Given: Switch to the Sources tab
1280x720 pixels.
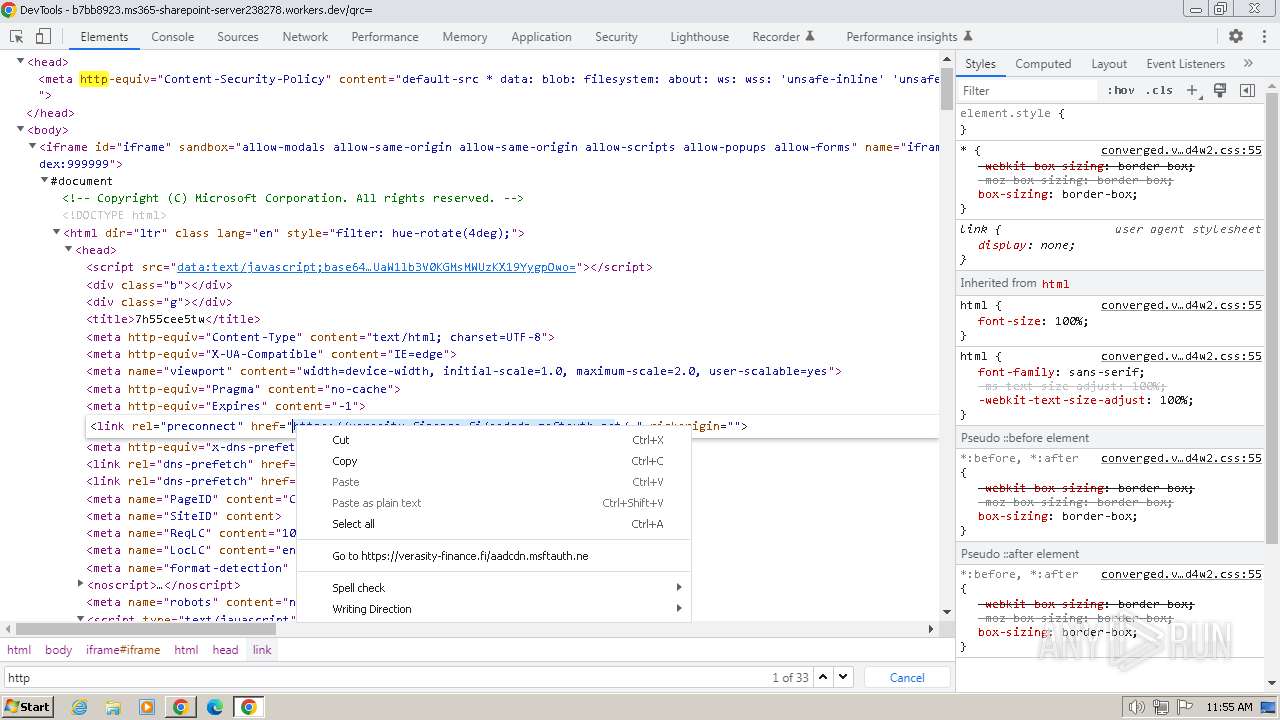Looking at the screenshot, I should 238,36.
